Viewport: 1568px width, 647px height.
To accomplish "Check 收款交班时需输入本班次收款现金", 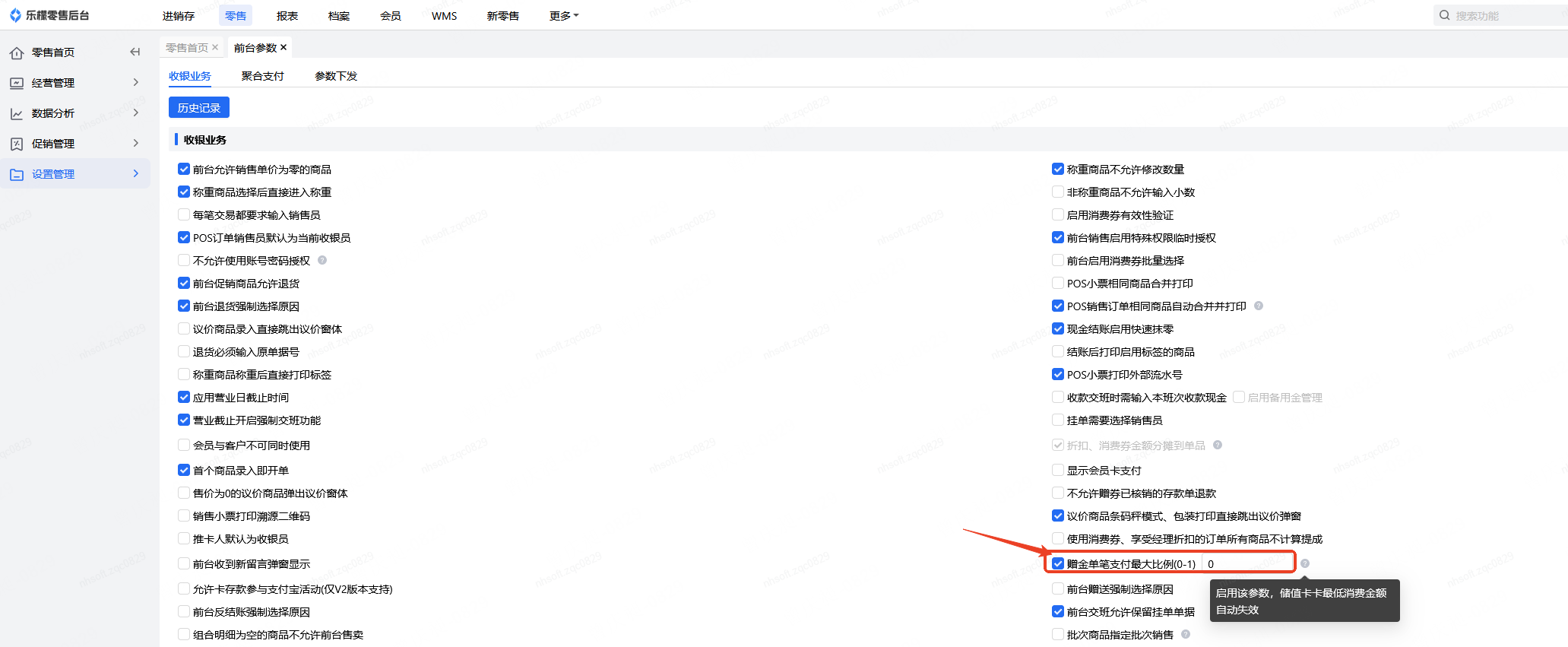I will [1058, 397].
